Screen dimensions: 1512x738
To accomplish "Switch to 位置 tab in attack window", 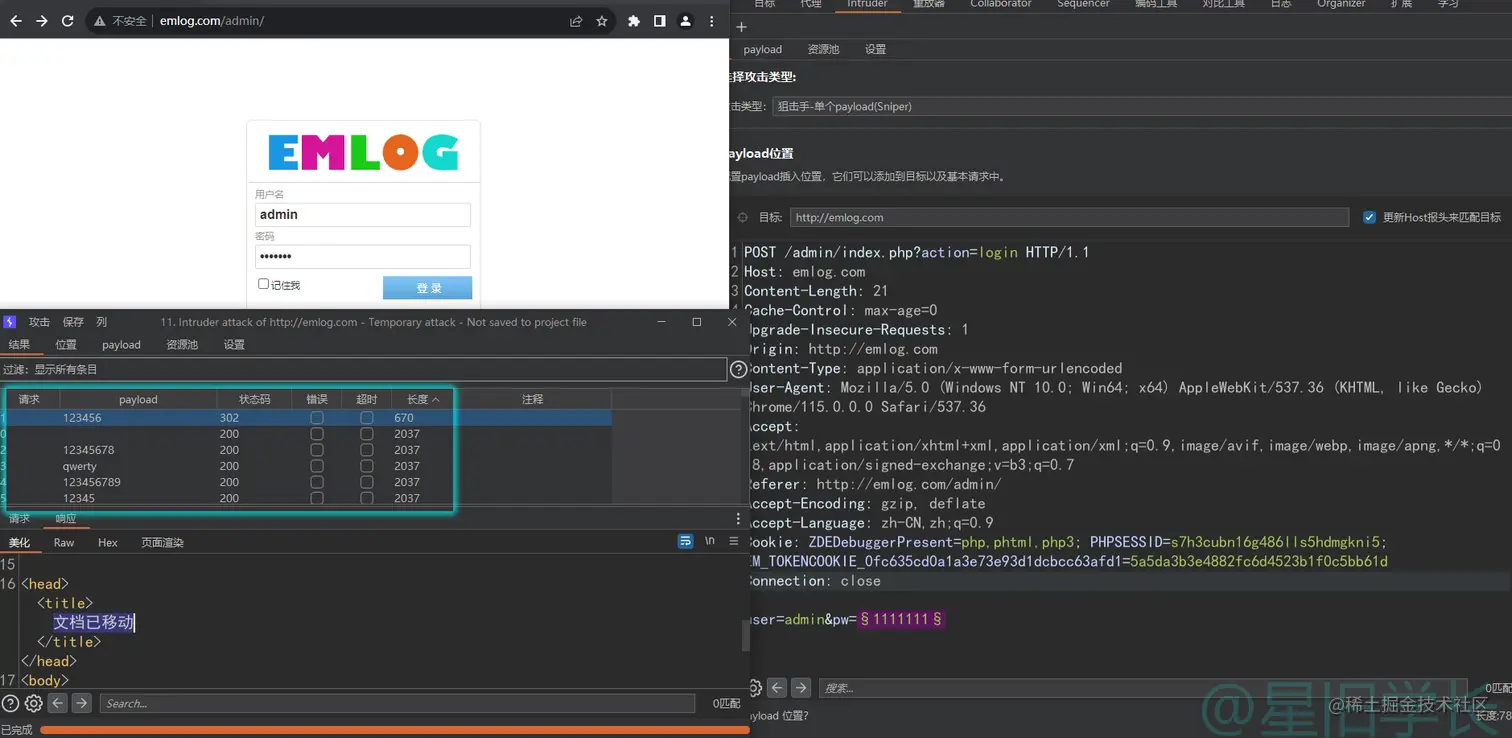I will click(66, 345).
